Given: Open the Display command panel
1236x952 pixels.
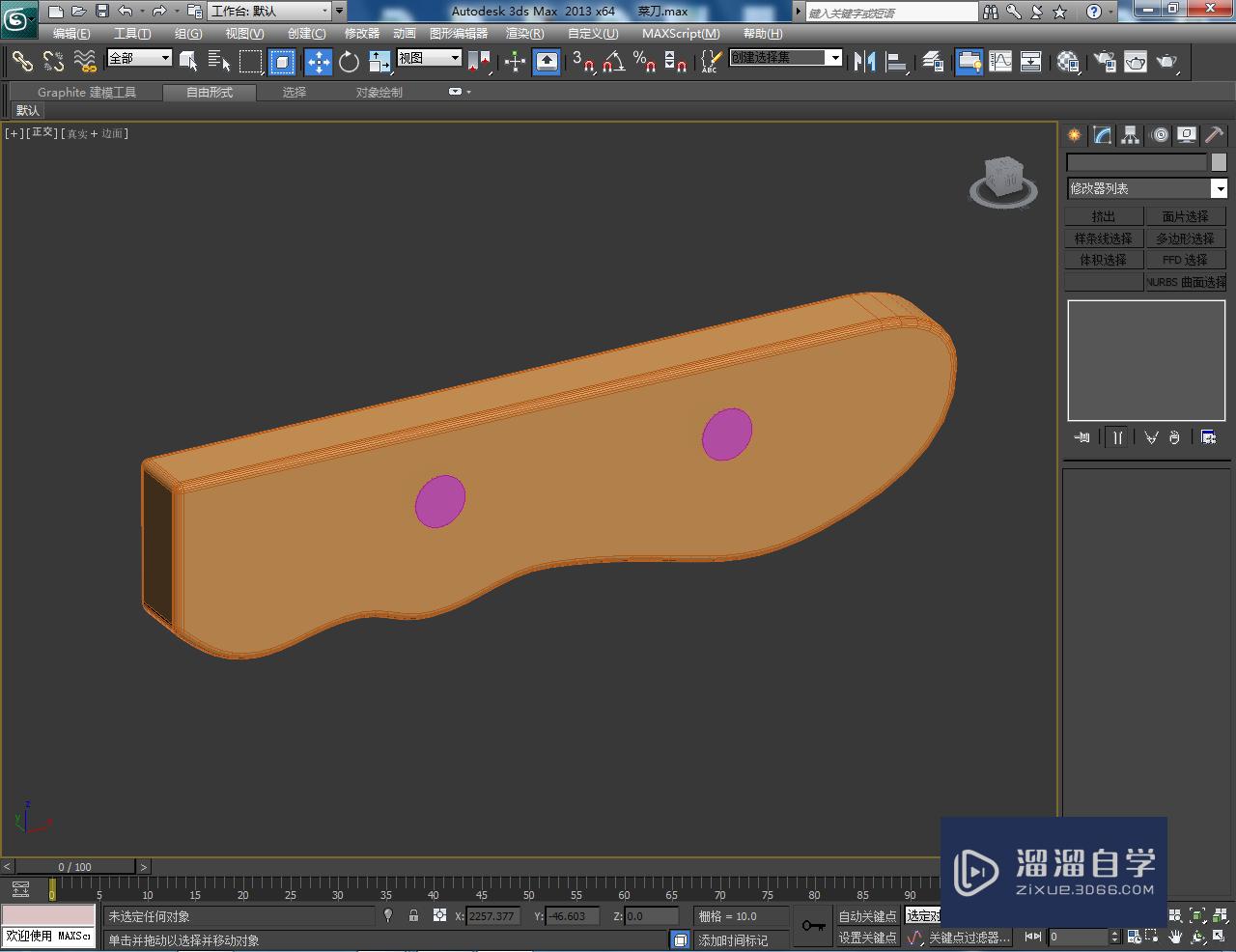Looking at the screenshot, I should pos(1187,135).
